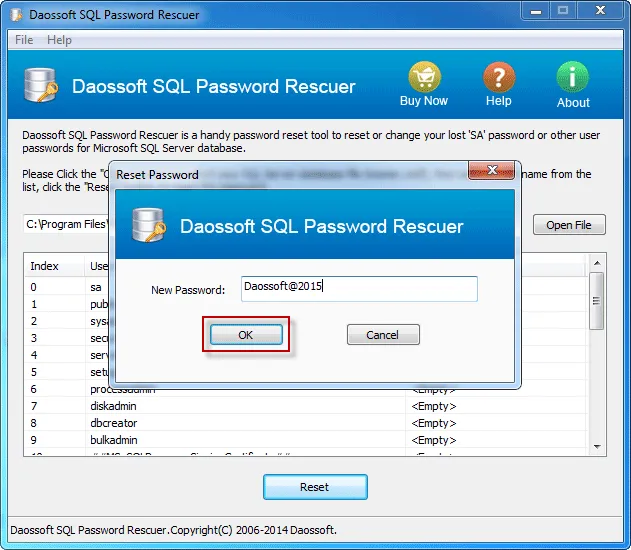Click index 5 cell

(x=34, y=372)
